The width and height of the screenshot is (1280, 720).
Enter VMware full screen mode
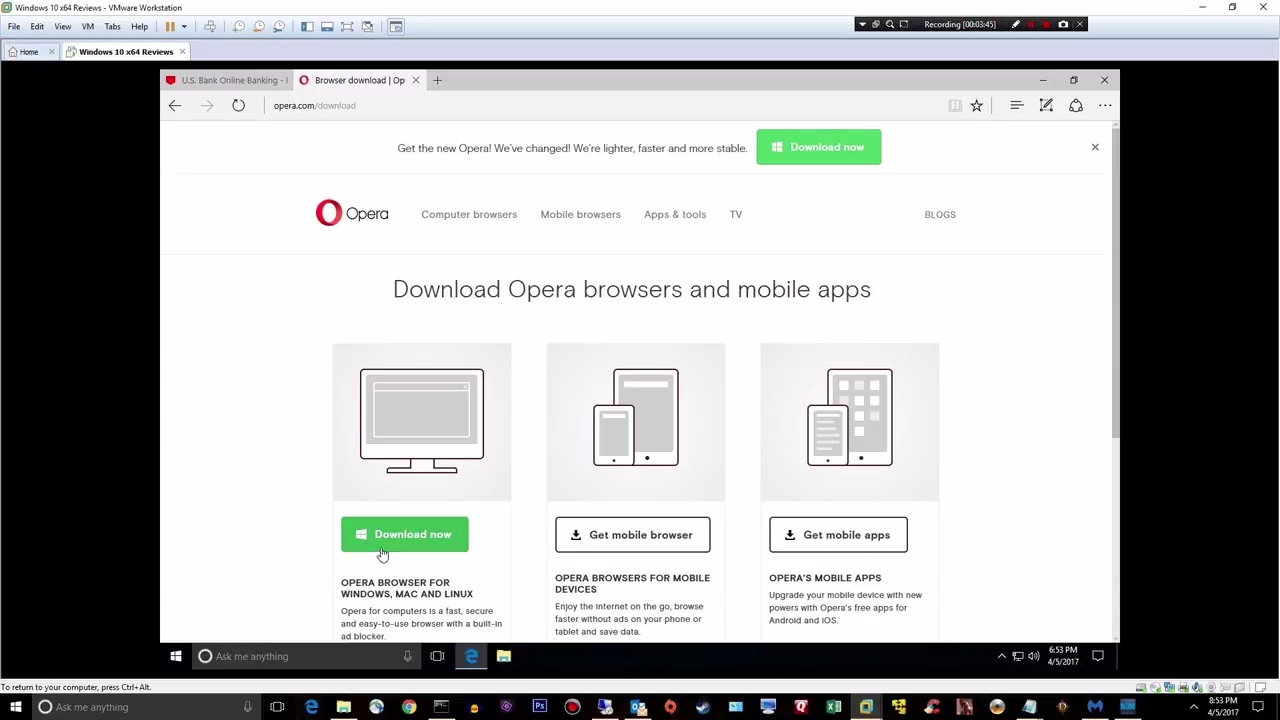point(347,26)
